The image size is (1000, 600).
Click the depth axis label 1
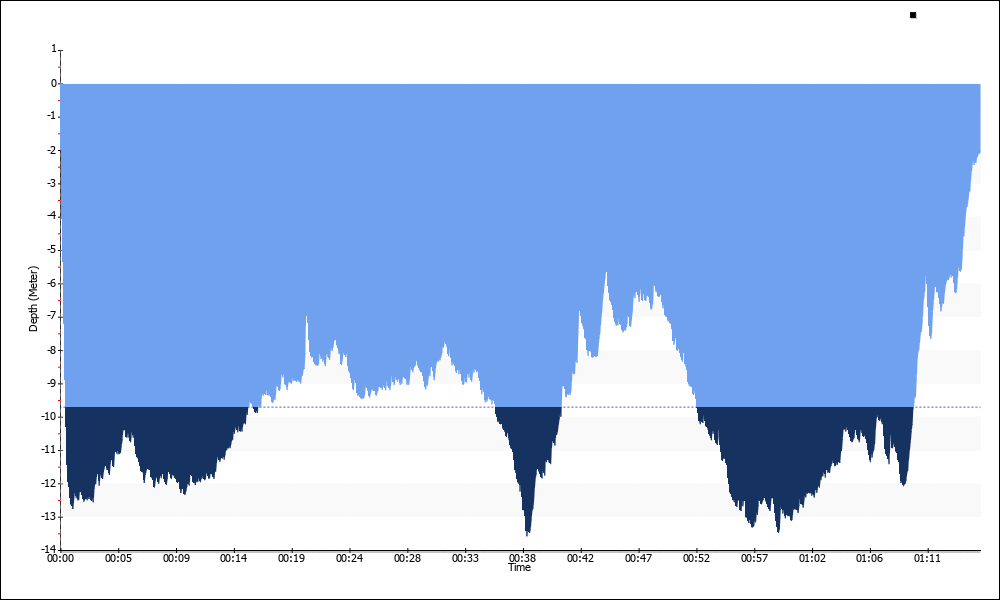[54, 49]
